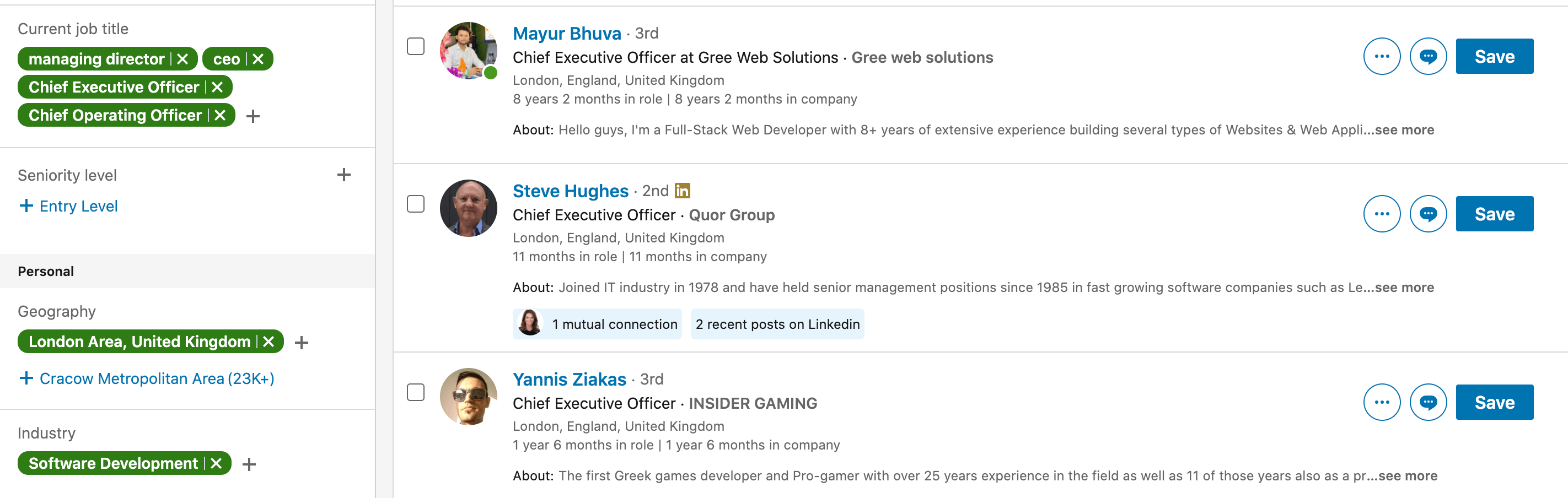Tick the checkbox for Steve Hughes
The width and height of the screenshot is (1568, 498).
tap(416, 204)
